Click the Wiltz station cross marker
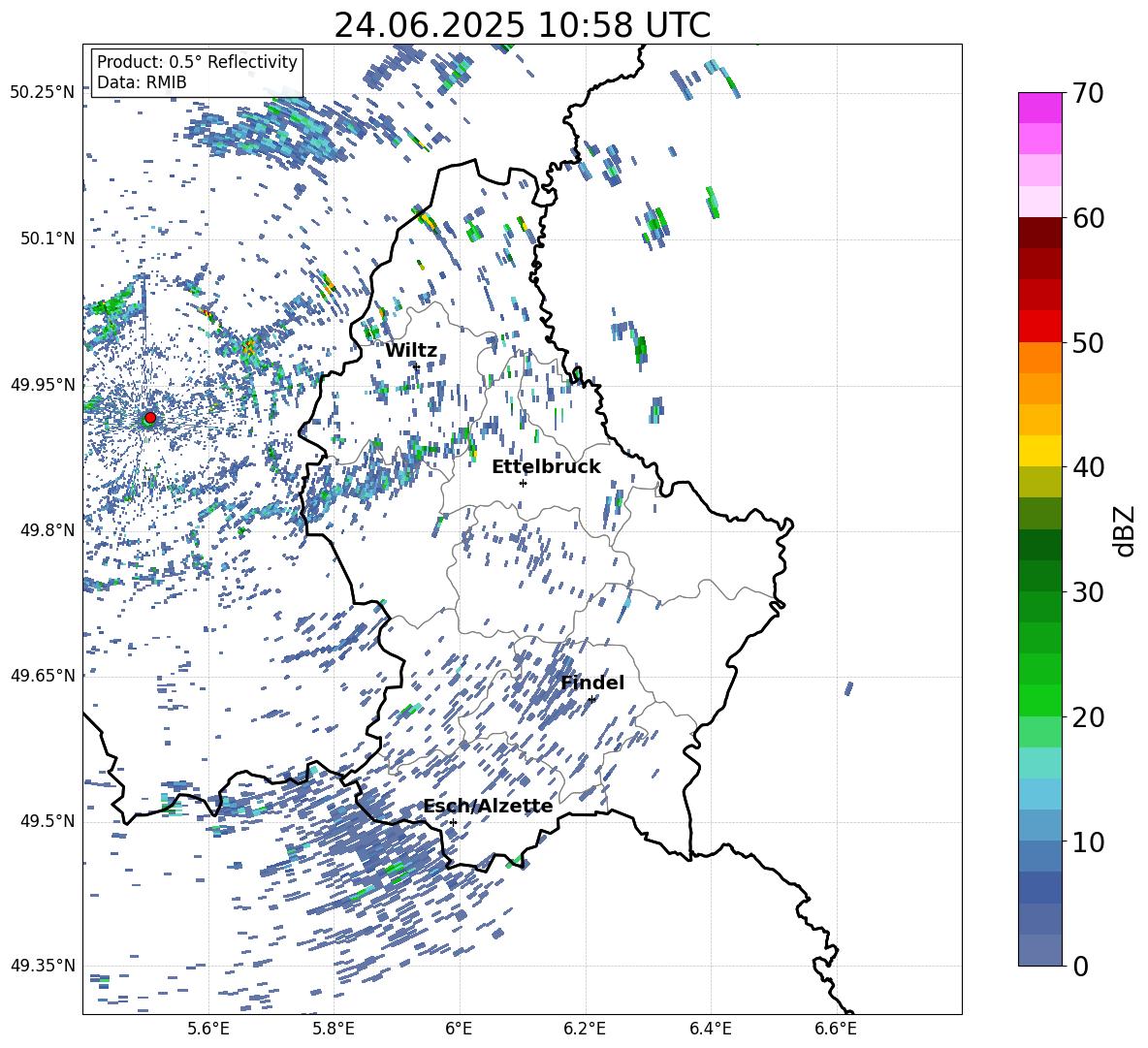Image resolution: width=1148 pixels, height=1048 pixels. tap(417, 366)
